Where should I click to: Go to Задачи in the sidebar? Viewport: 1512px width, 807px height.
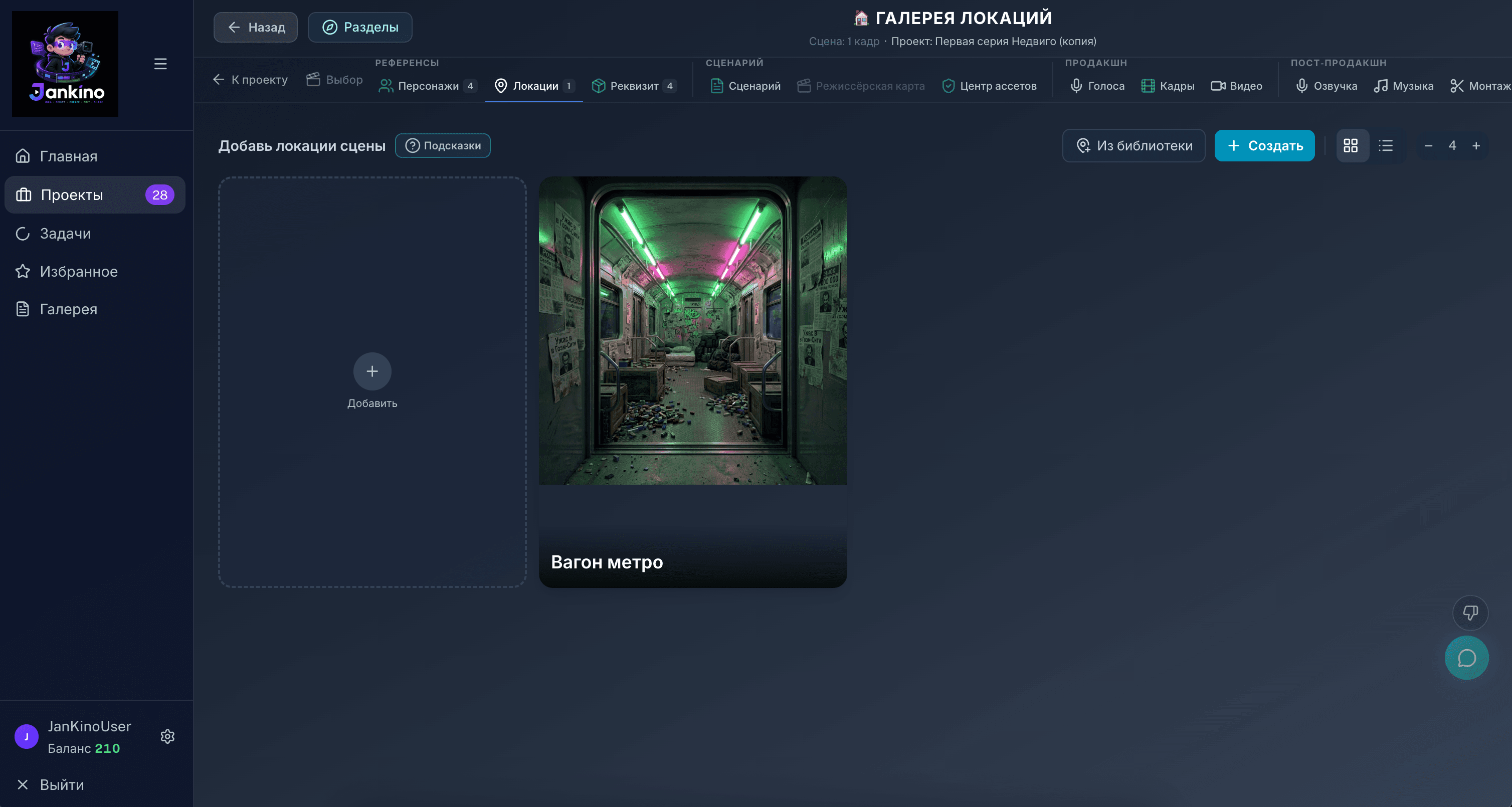pos(95,233)
